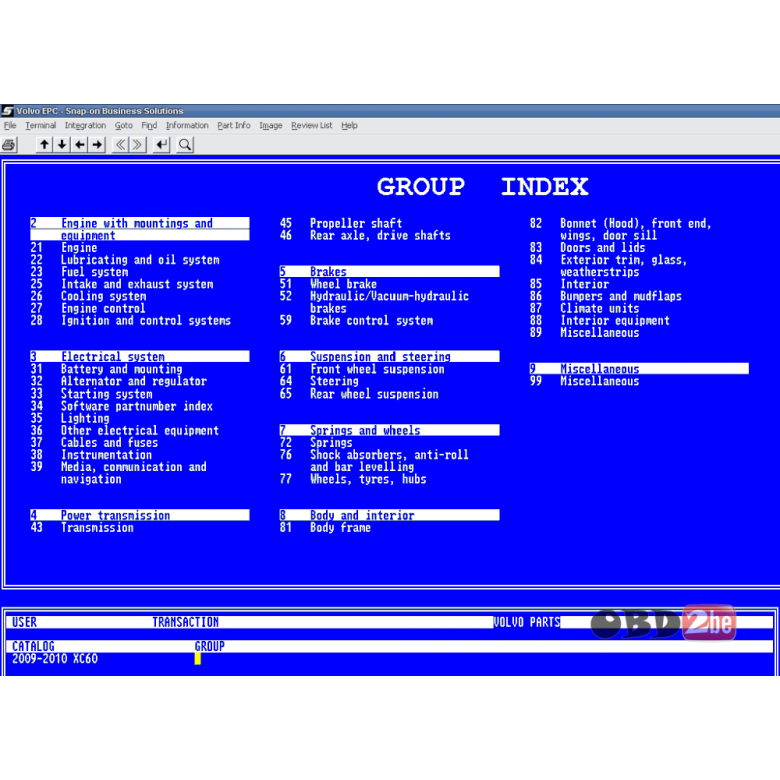Click the left arrow toolbar button
780x780 pixels.
tap(80, 145)
